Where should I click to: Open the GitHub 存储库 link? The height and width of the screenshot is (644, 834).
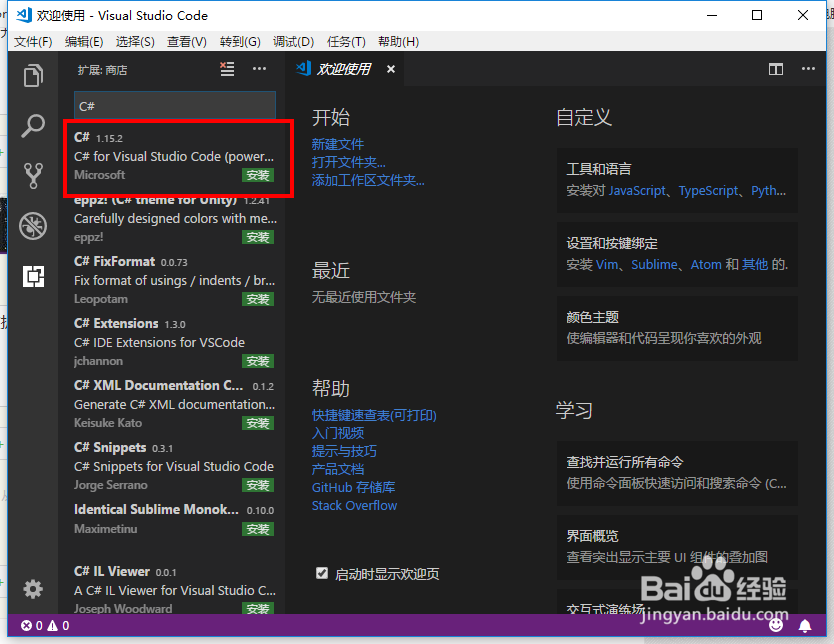353,487
